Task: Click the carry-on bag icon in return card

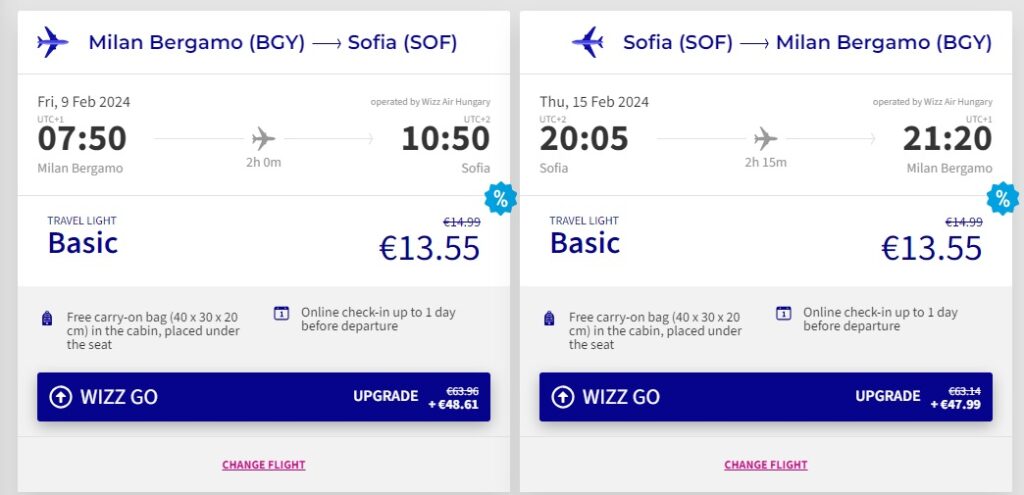Action: (548, 318)
